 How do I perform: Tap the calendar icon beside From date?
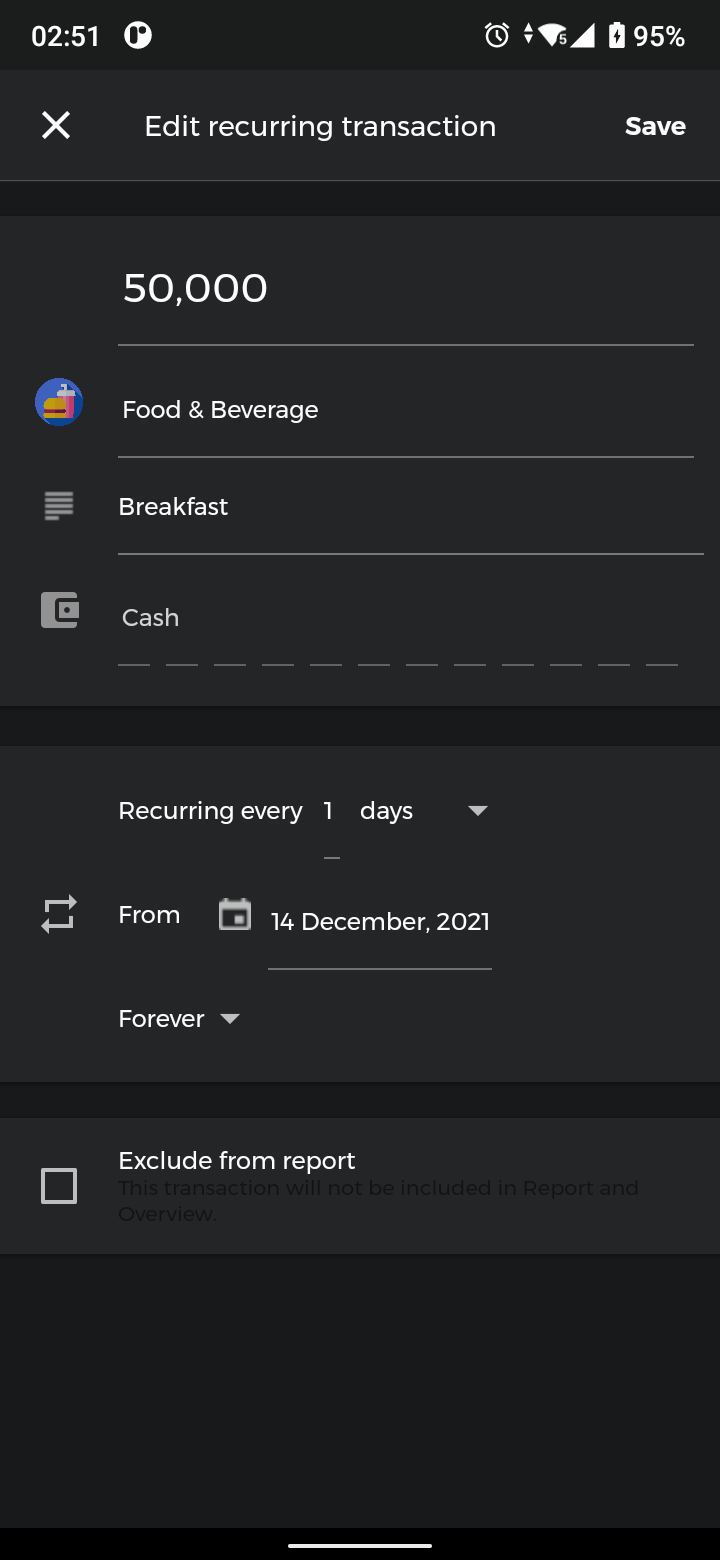click(x=235, y=914)
